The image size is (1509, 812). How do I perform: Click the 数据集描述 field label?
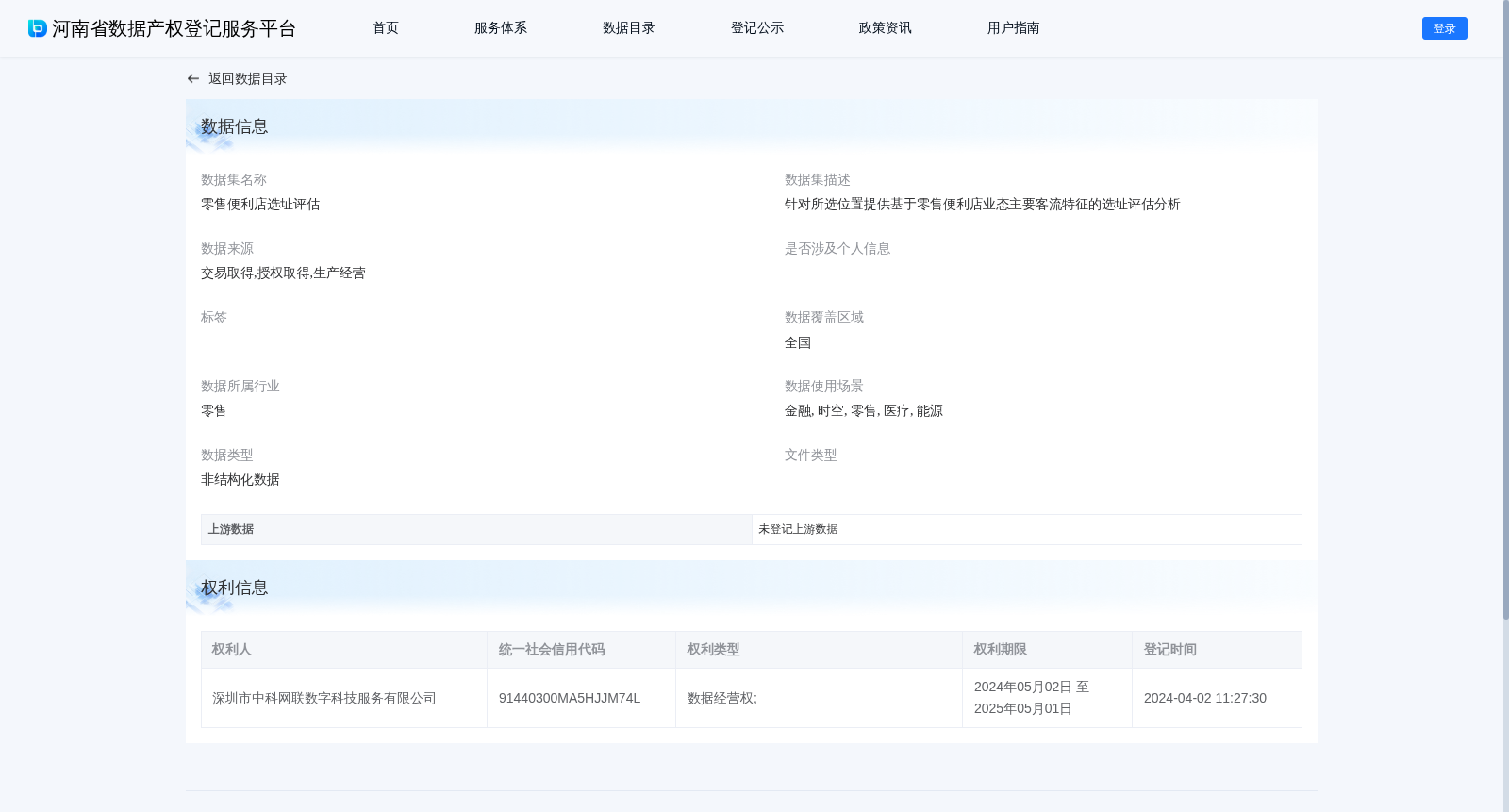click(818, 180)
